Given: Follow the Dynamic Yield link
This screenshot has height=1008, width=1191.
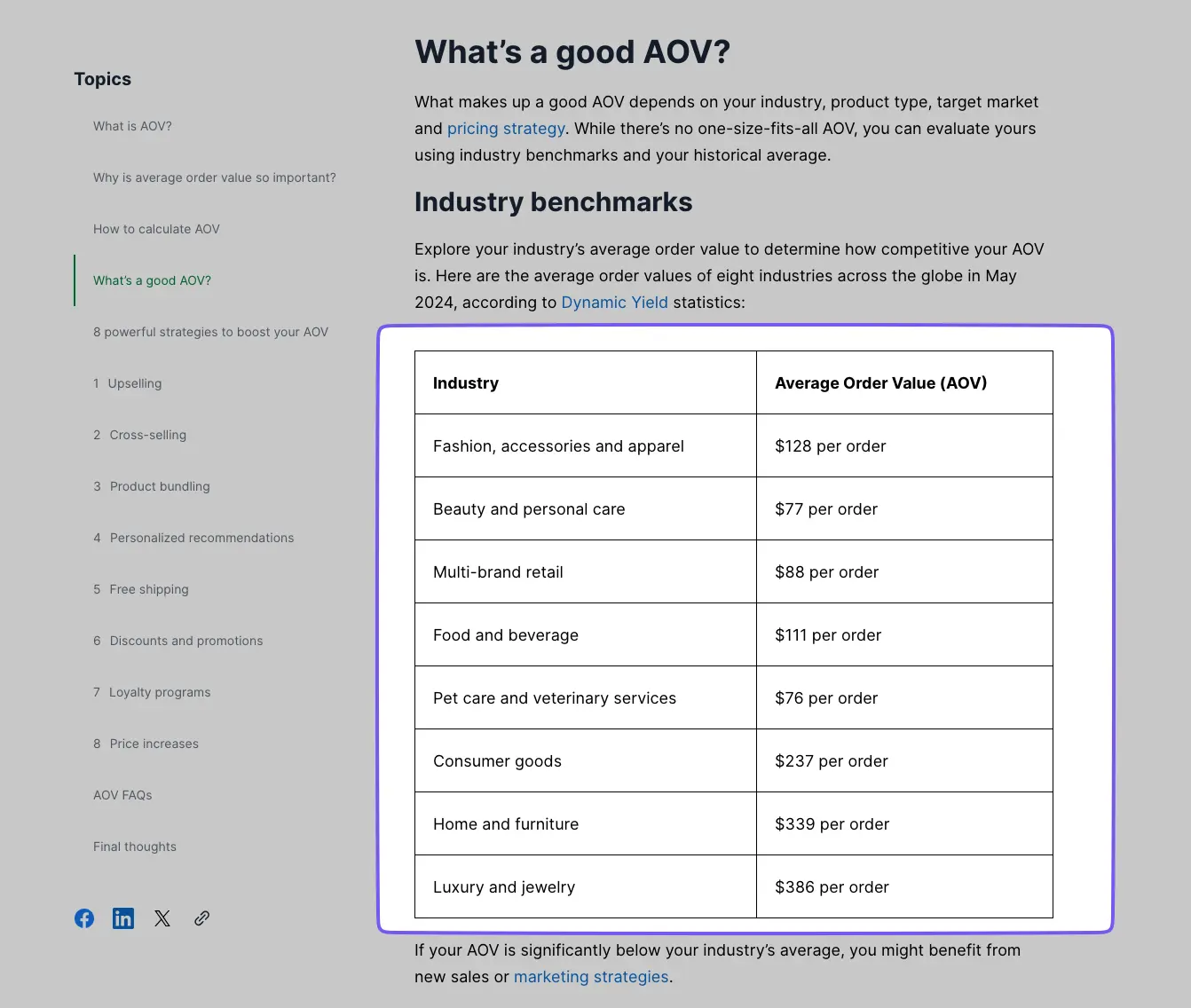Looking at the screenshot, I should tap(614, 303).
